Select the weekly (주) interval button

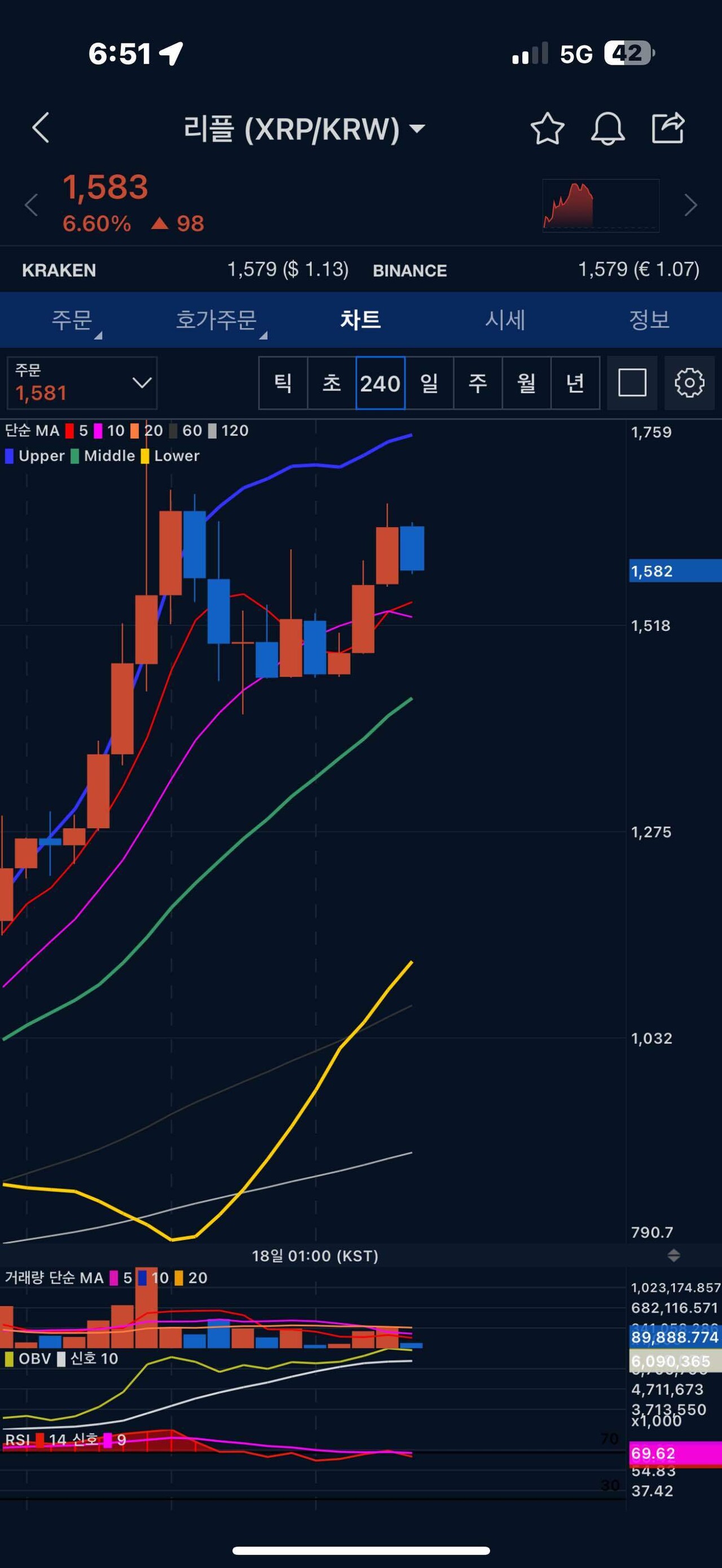point(478,383)
